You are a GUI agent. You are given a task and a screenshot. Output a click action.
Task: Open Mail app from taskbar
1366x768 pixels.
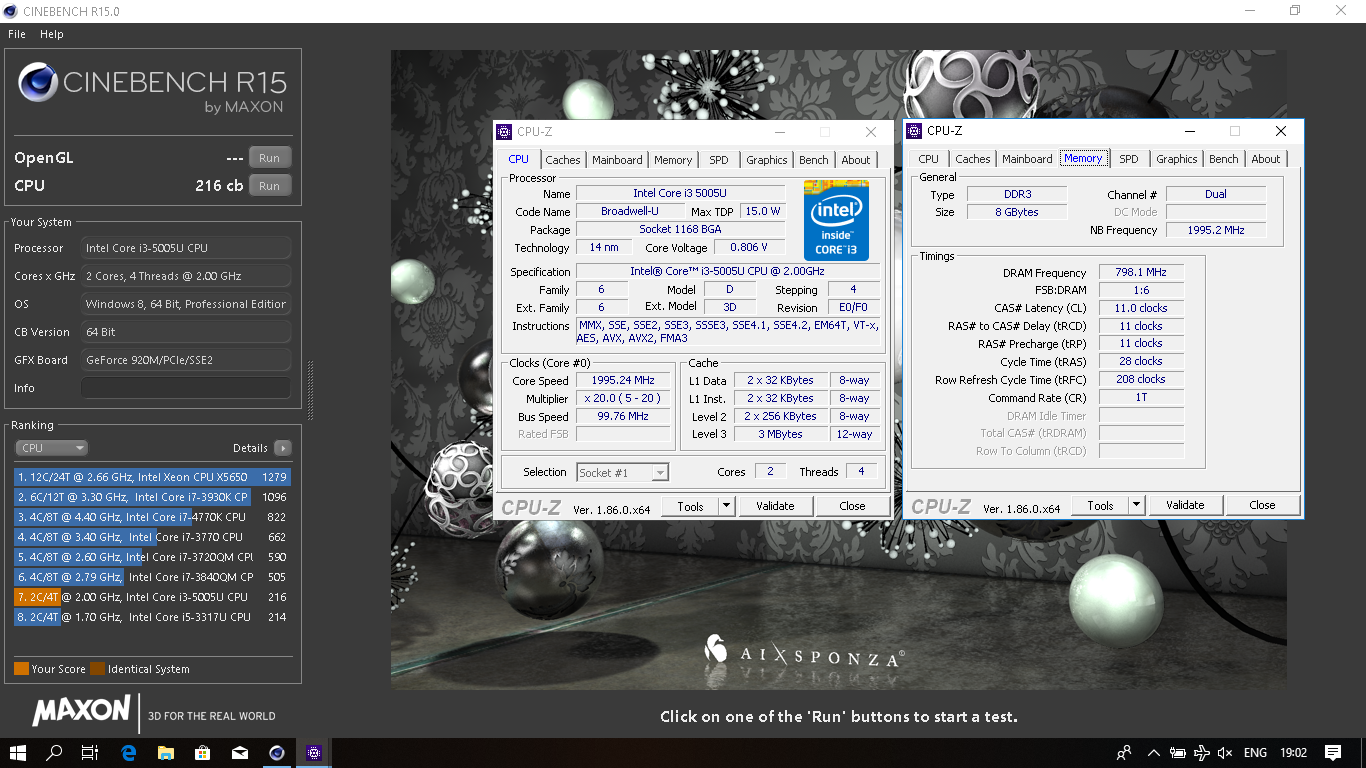point(239,753)
